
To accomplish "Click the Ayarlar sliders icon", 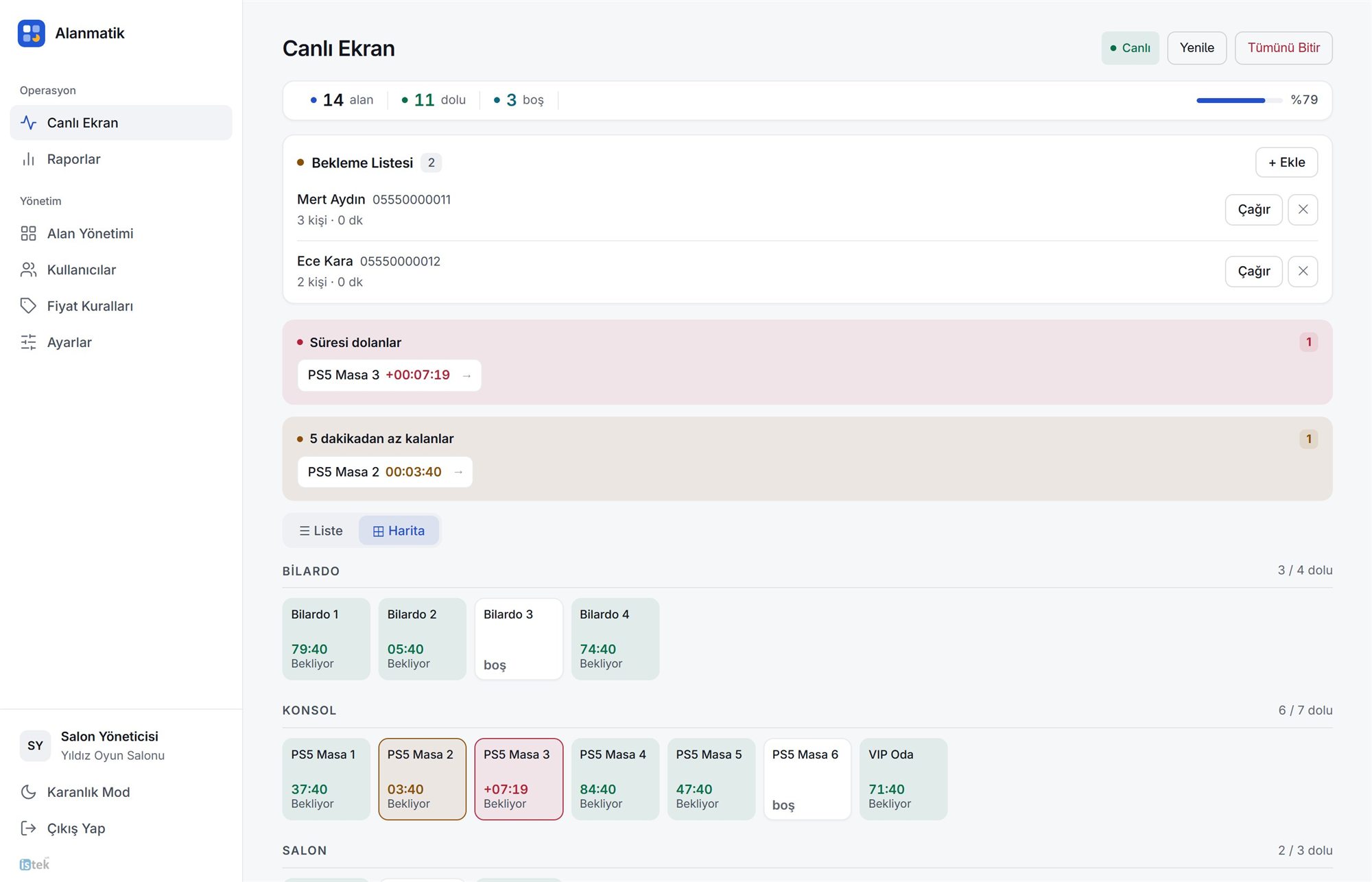I will [x=28, y=342].
